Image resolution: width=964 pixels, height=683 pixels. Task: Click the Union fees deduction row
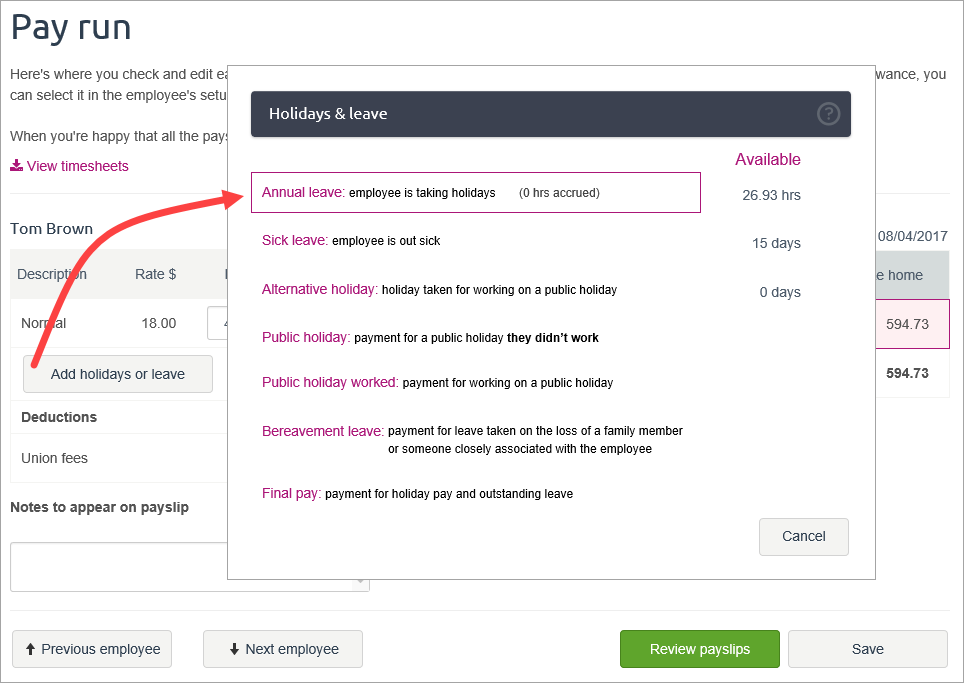pos(55,458)
